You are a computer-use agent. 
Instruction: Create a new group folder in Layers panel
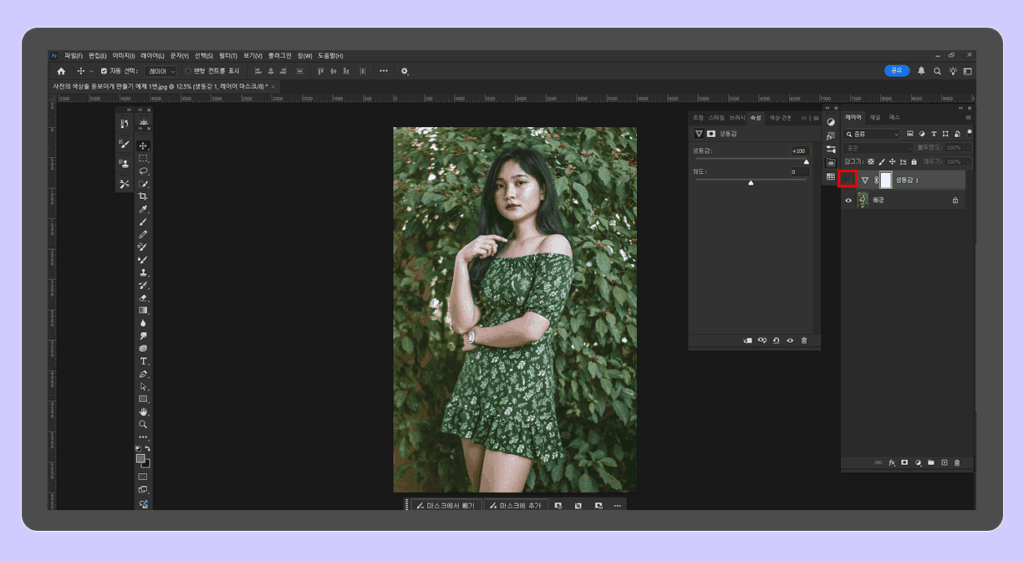tap(931, 462)
